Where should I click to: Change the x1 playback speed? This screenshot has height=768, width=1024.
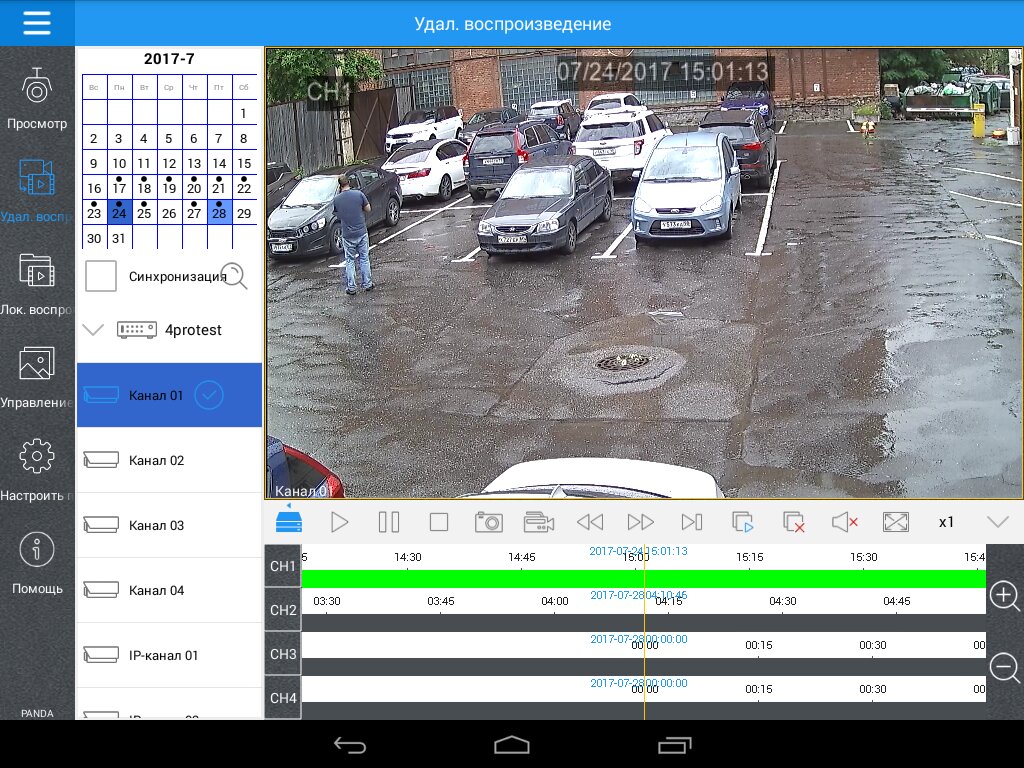[x=946, y=522]
